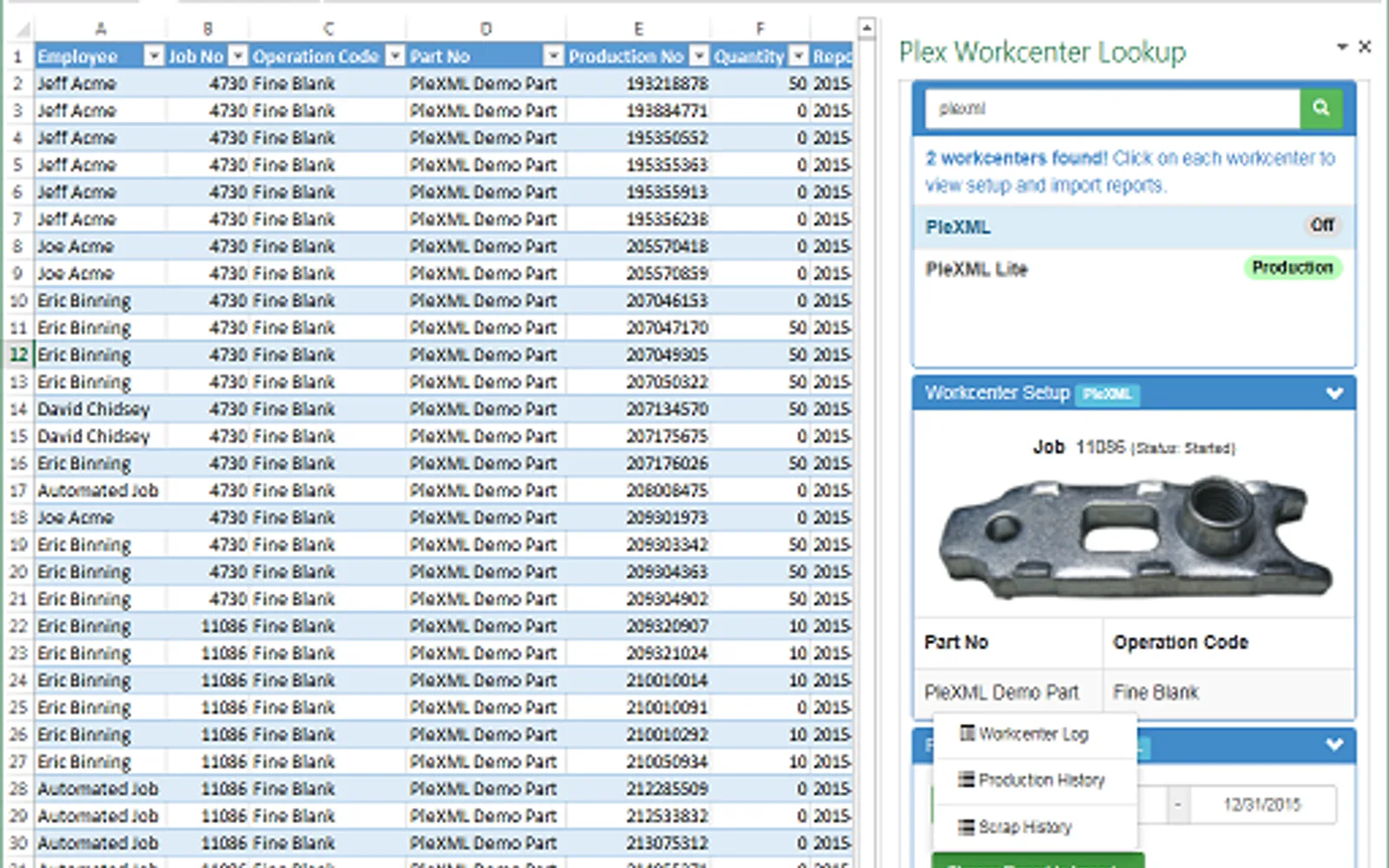Open the Production No filter dropdown
Image resolution: width=1389 pixels, height=868 pixels.
(699, 56)
